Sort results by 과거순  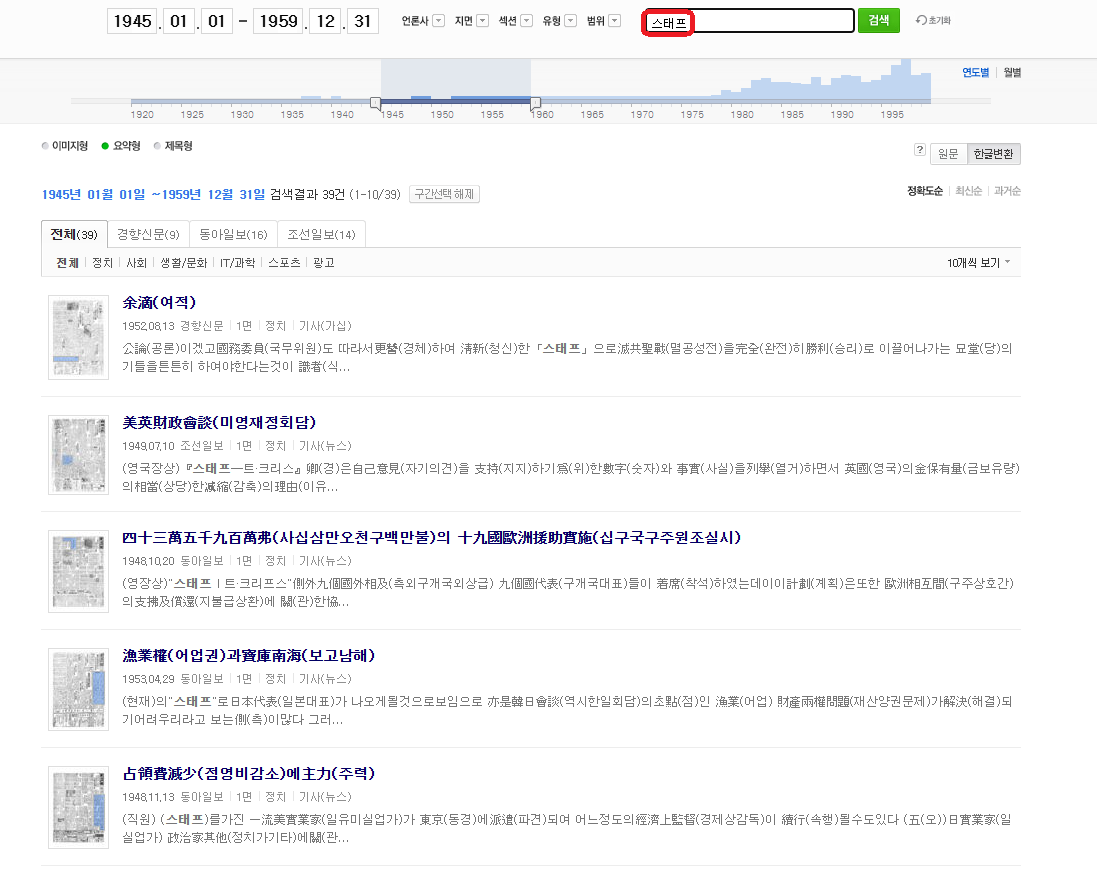pyautogui.click(x=1007, y=190)
